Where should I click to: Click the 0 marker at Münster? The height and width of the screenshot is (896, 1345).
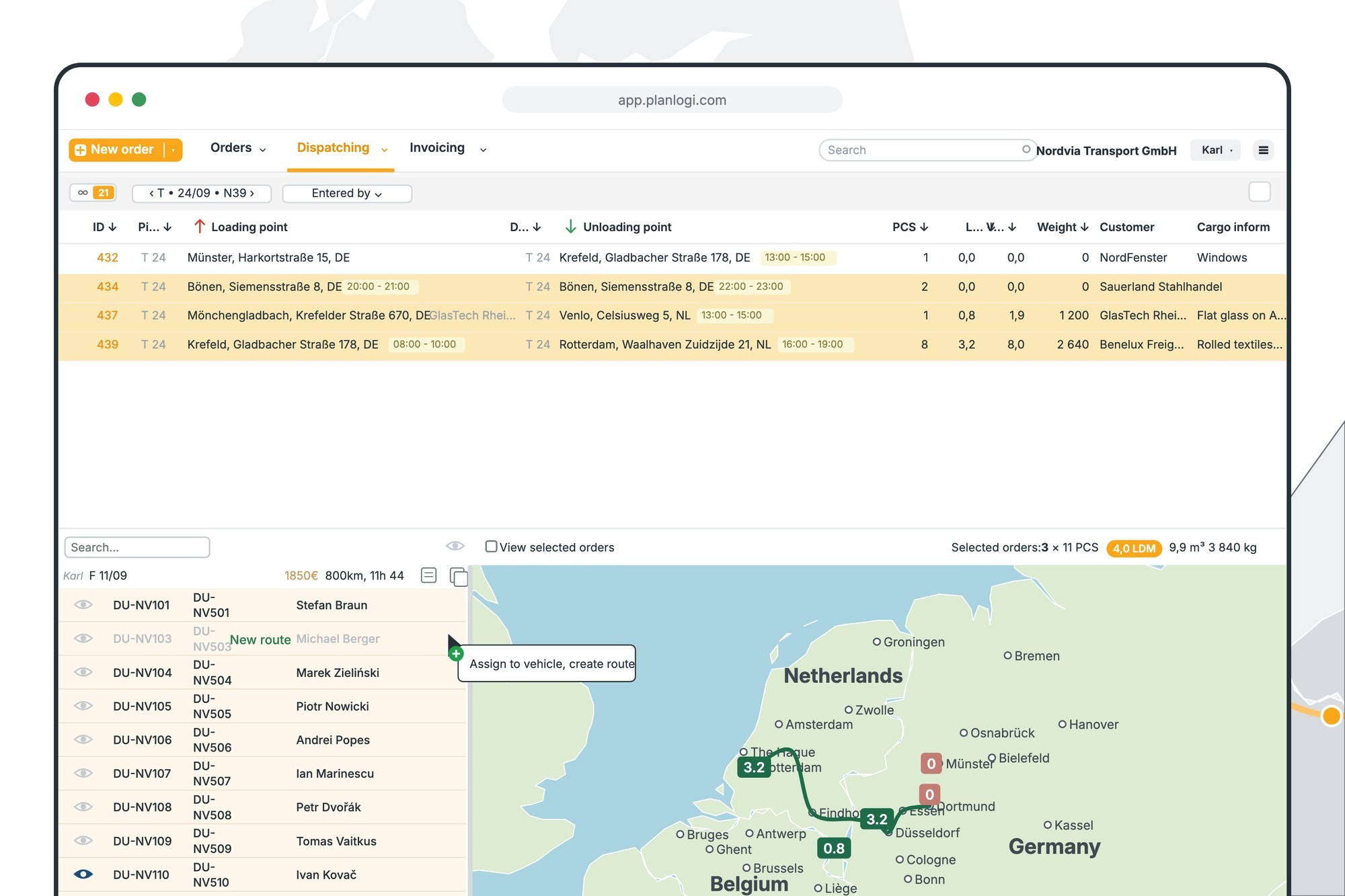pos(931,763)
